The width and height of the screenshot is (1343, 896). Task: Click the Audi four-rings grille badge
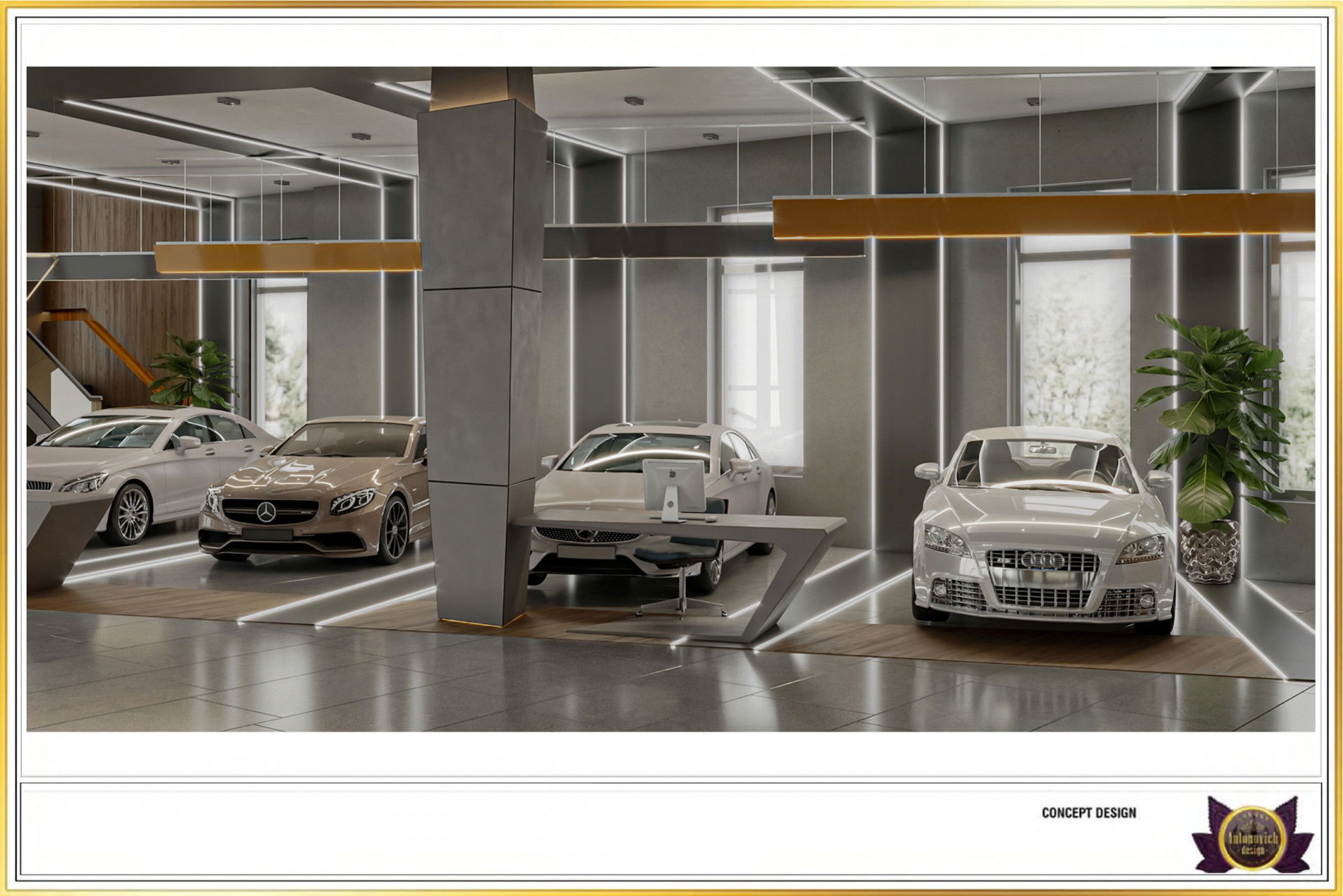coord(1042,560)
